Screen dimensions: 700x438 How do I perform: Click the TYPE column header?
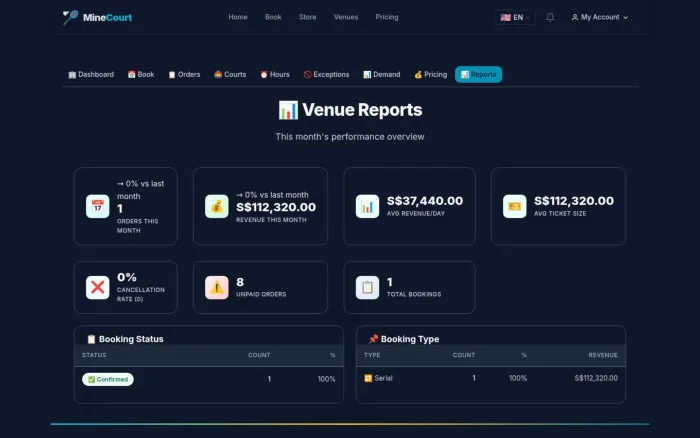(372, 355)
